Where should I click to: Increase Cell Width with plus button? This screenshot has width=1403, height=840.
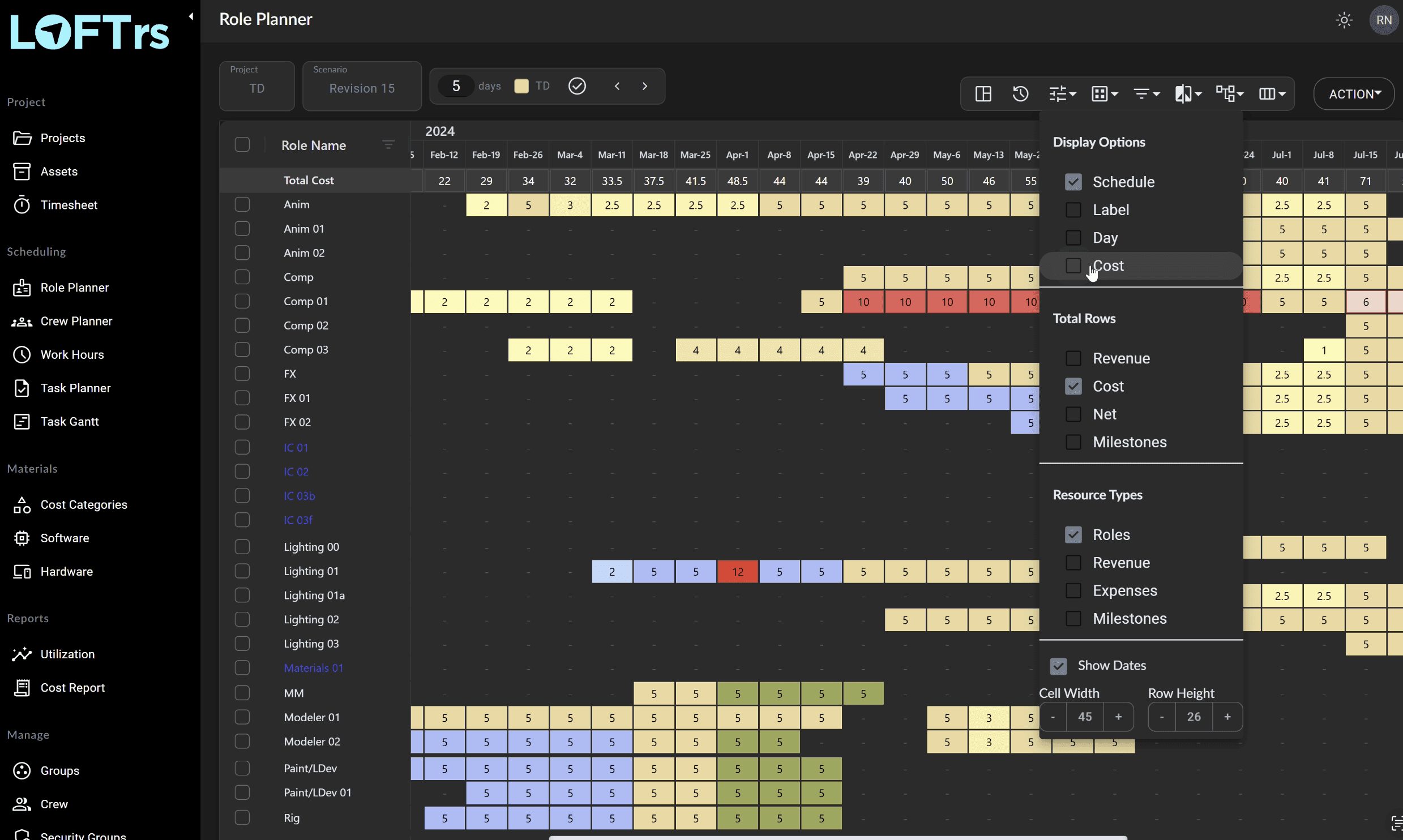click(1118, 717)
